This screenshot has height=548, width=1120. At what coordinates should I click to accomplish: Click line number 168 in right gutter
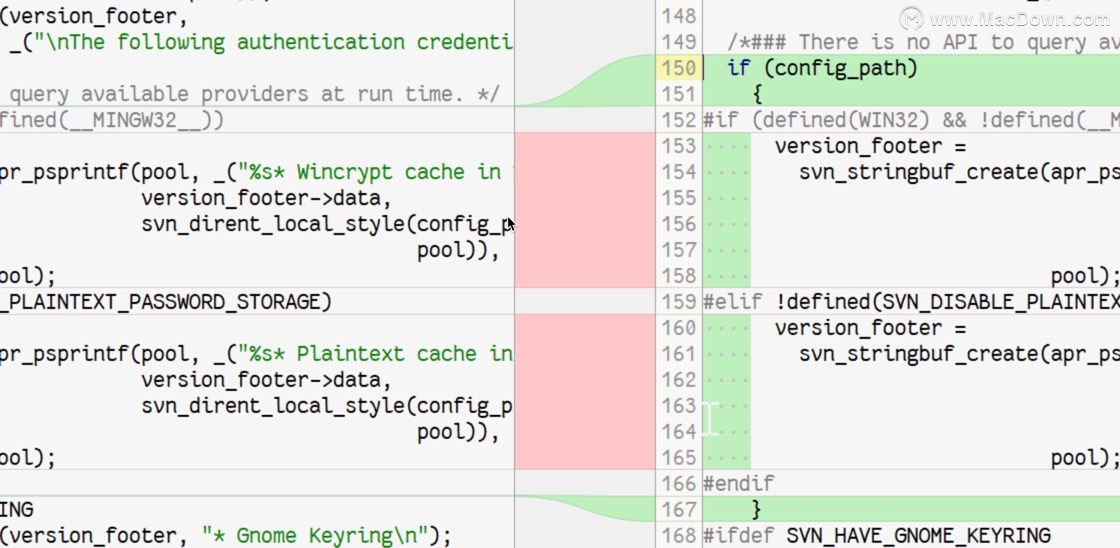(679, 535)
